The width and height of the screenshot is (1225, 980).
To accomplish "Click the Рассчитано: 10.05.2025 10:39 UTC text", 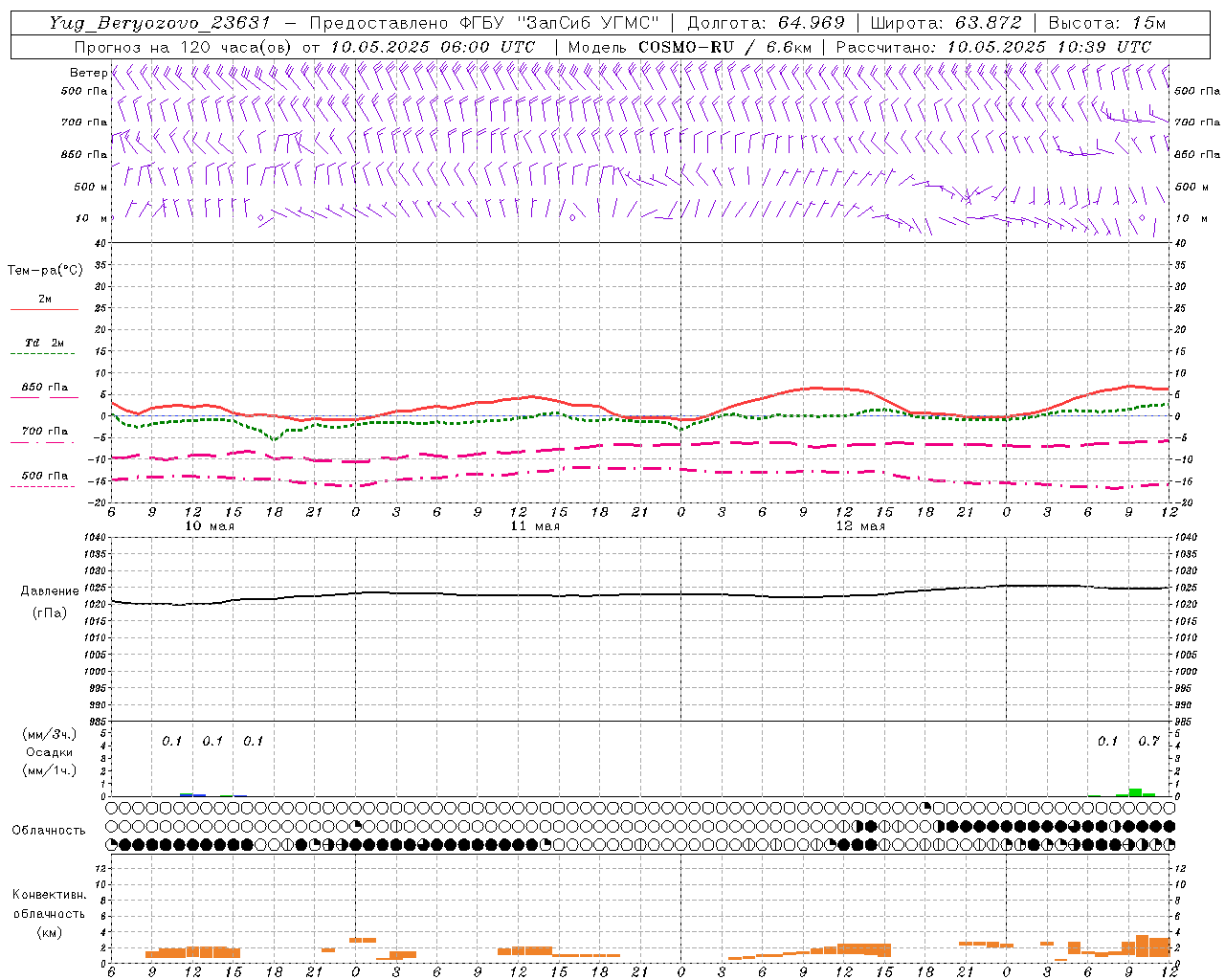I will click(x=993, y=47).
